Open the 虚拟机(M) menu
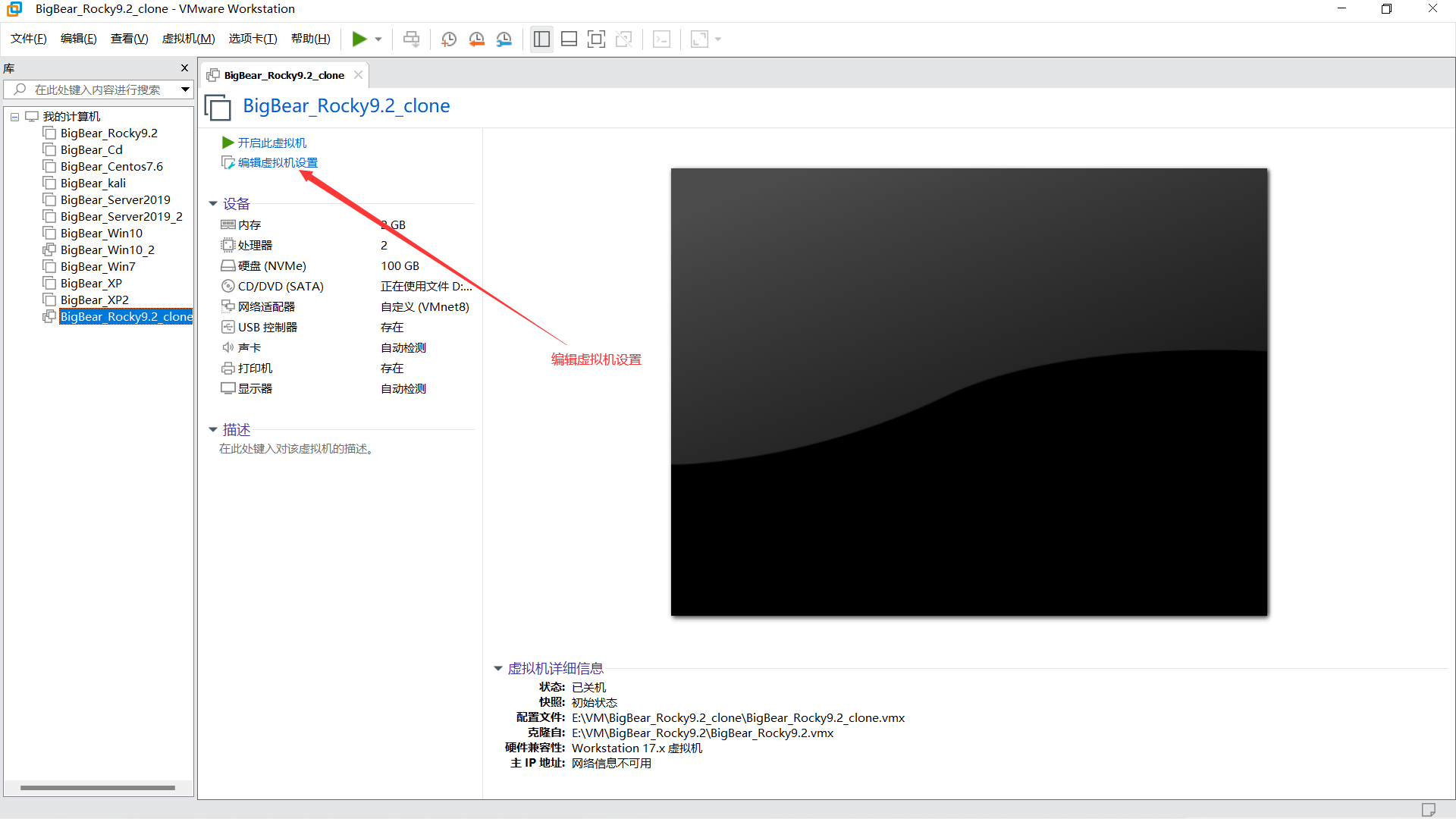 pyautogui.click(x=188, y=39)
